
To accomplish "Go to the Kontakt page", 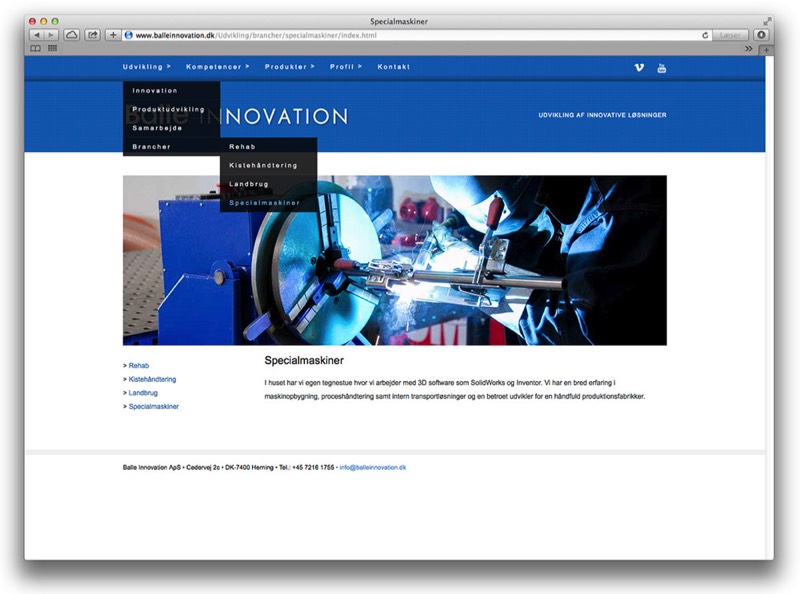I will click(393, 67).
